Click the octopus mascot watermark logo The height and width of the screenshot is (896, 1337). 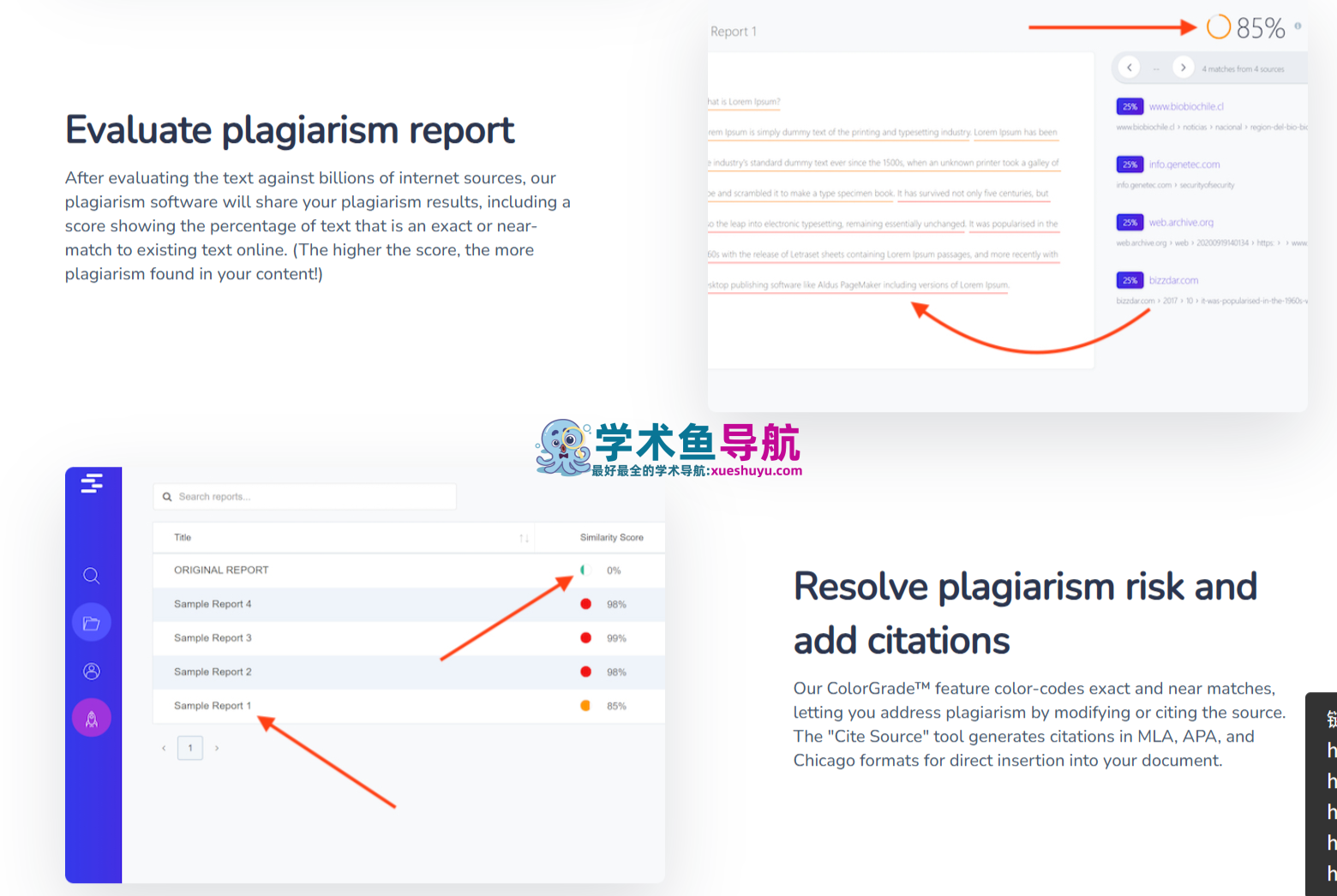[562, 447]
